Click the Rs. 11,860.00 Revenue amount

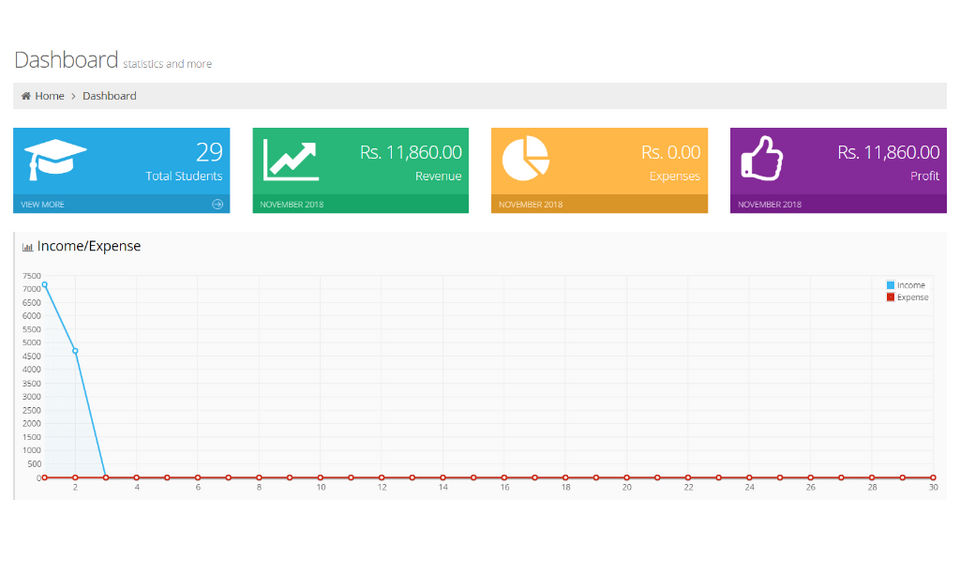coord(411,152)
